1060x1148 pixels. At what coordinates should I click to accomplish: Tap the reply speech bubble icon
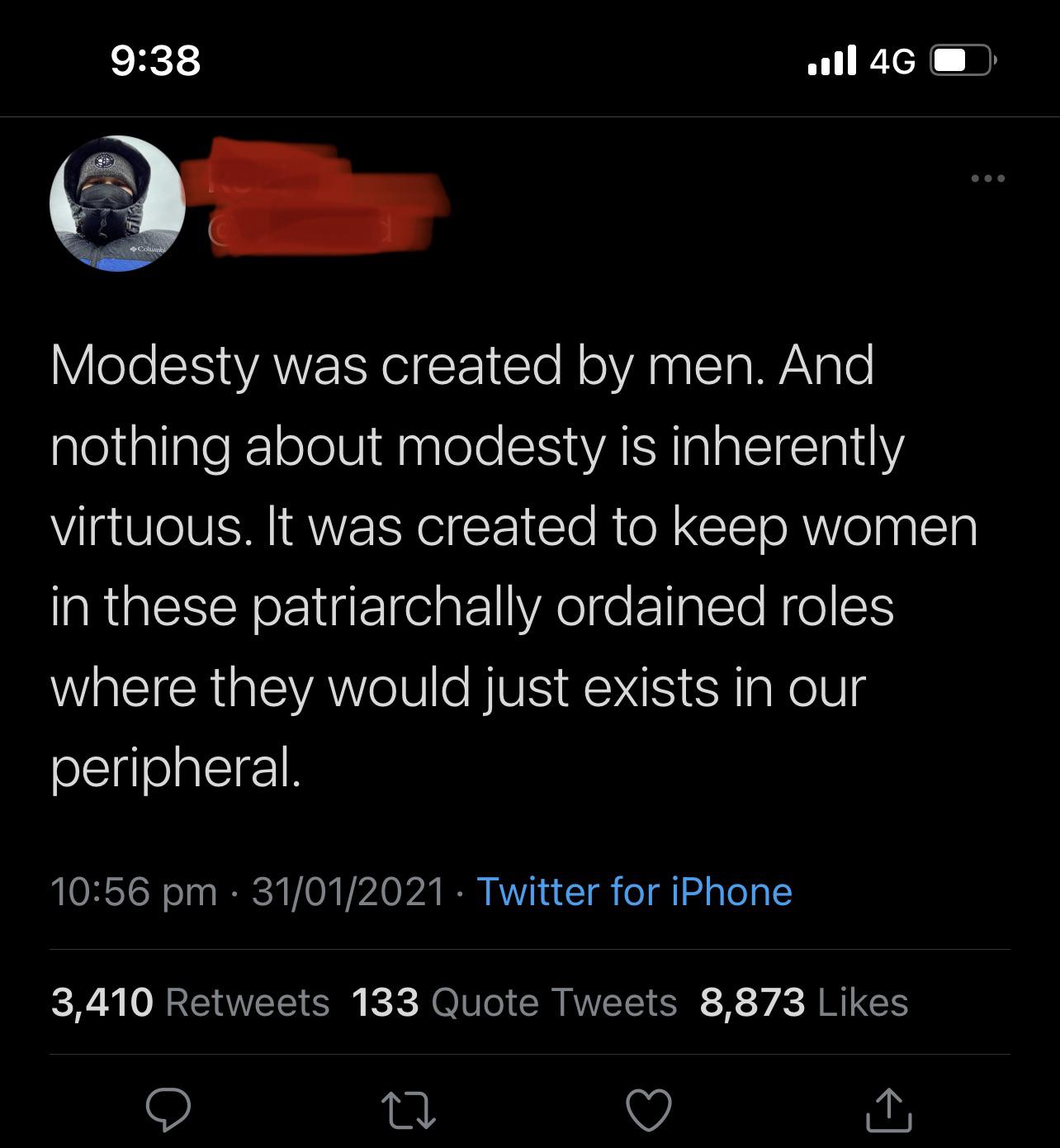point(168,1110)
